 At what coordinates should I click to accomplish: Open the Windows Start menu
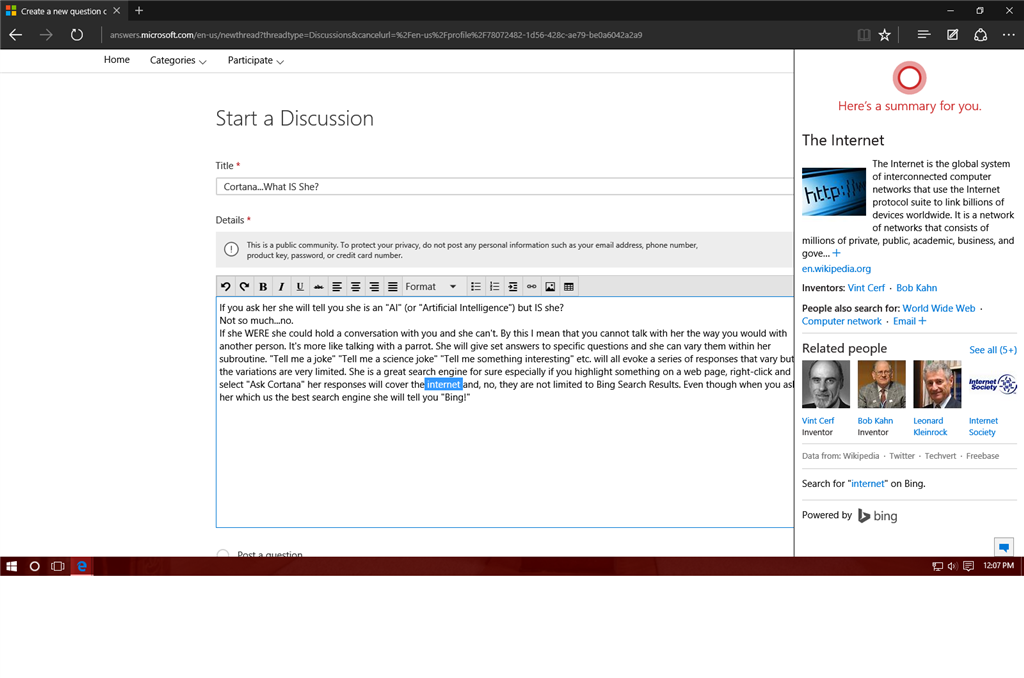(x=11, y=566)
